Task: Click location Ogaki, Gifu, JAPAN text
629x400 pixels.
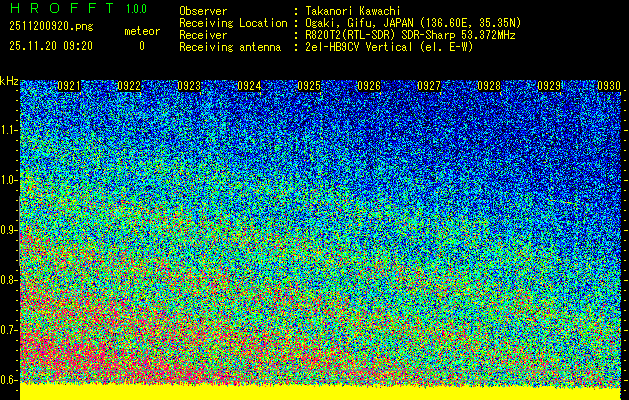Action: (413, 23)
